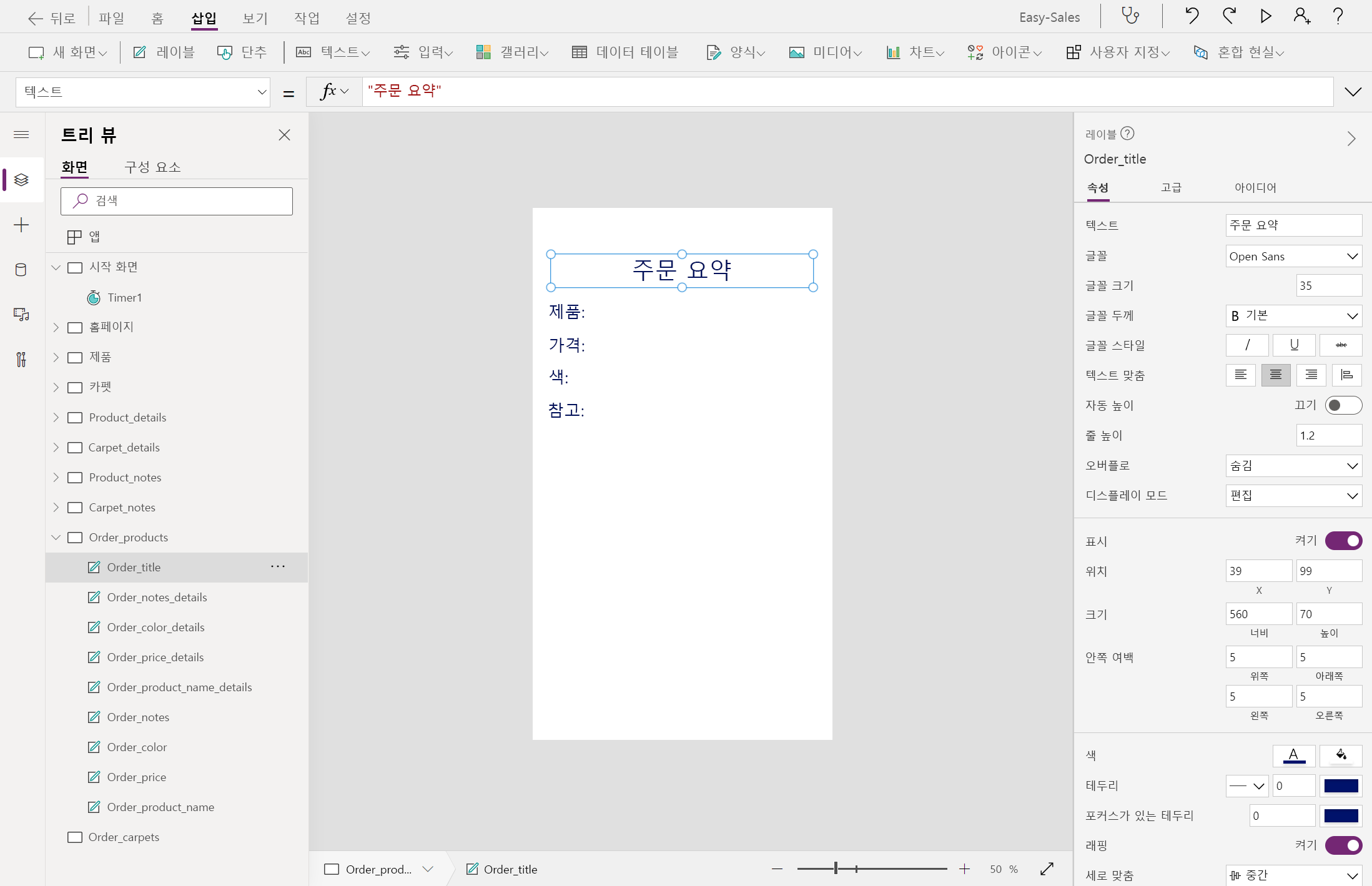Click the App checker stethoscope icon
Image resolution: width=1372 pixels, height=886 pixels.
click(1130, 16)
